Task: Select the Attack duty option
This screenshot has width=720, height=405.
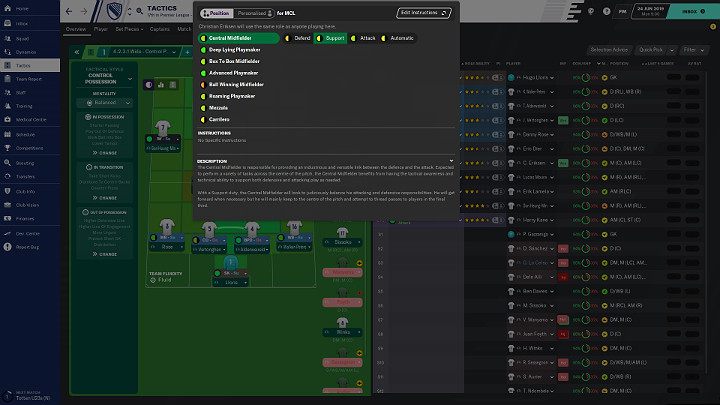Action: pyautogui.click(x=367, y=38)
